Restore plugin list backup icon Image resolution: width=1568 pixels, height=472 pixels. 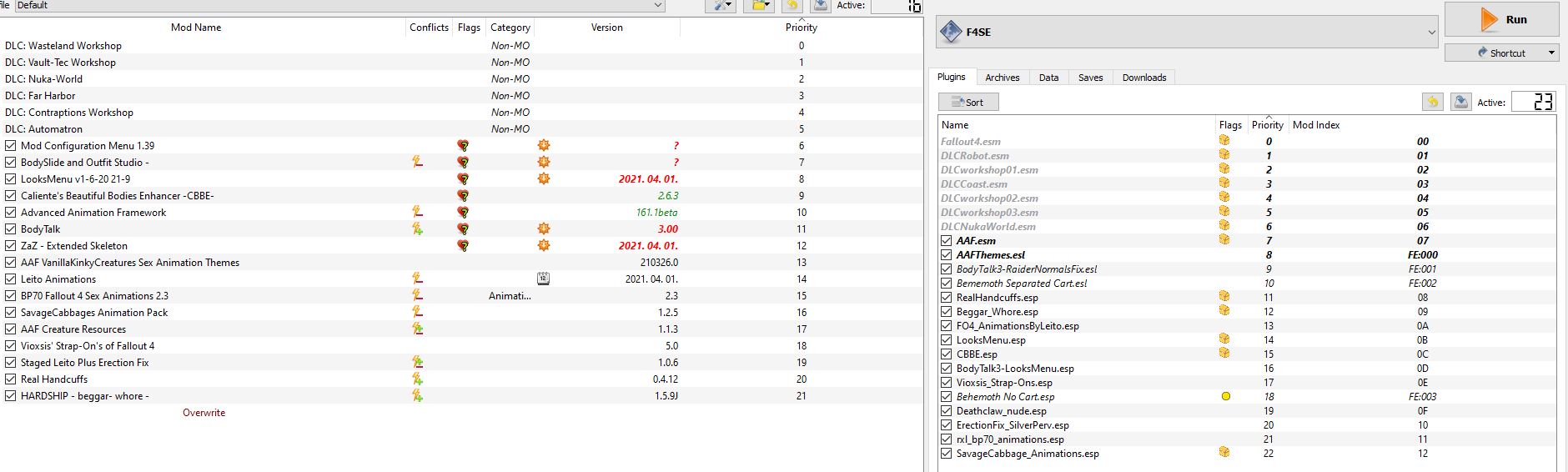click(1432, 102)
